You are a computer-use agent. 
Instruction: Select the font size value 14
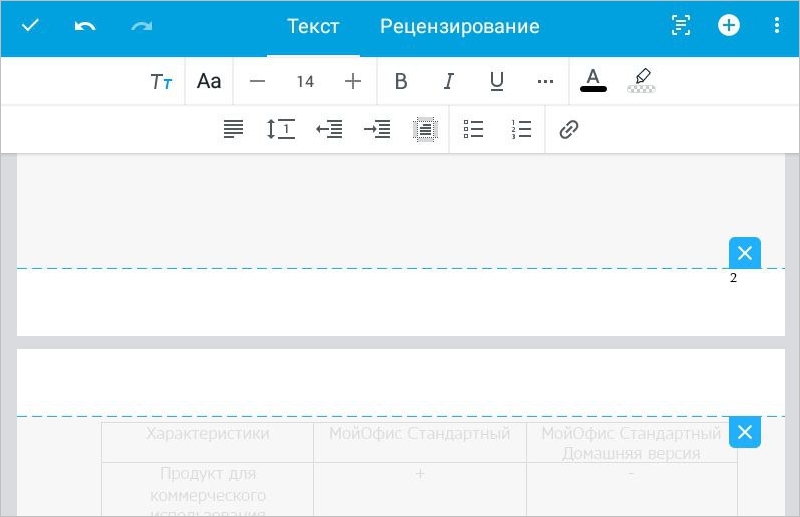[305, 82]
